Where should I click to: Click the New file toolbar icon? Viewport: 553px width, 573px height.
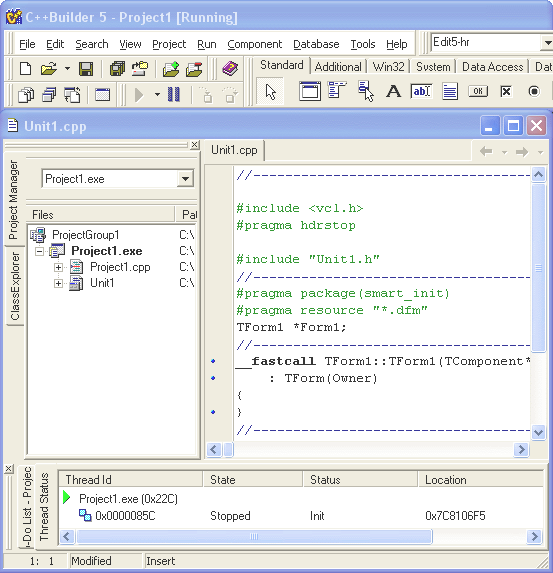coord(25,69)
